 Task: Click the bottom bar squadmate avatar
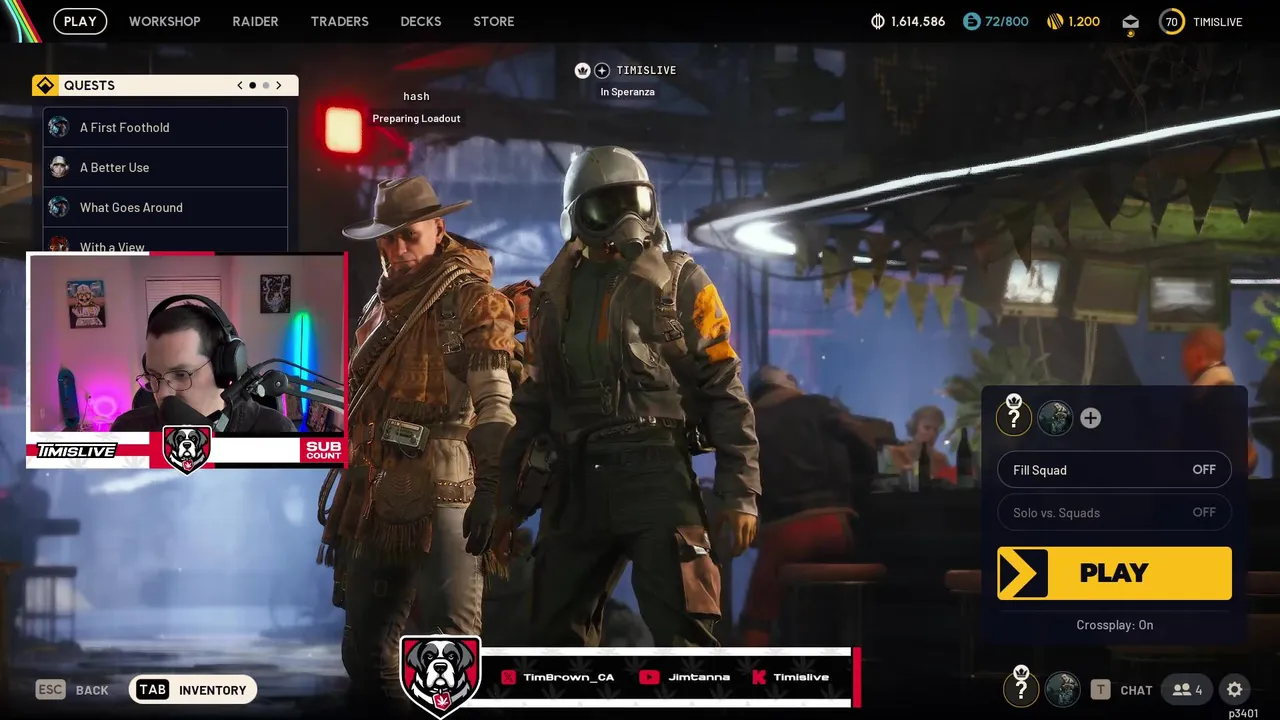(1062, 689)
